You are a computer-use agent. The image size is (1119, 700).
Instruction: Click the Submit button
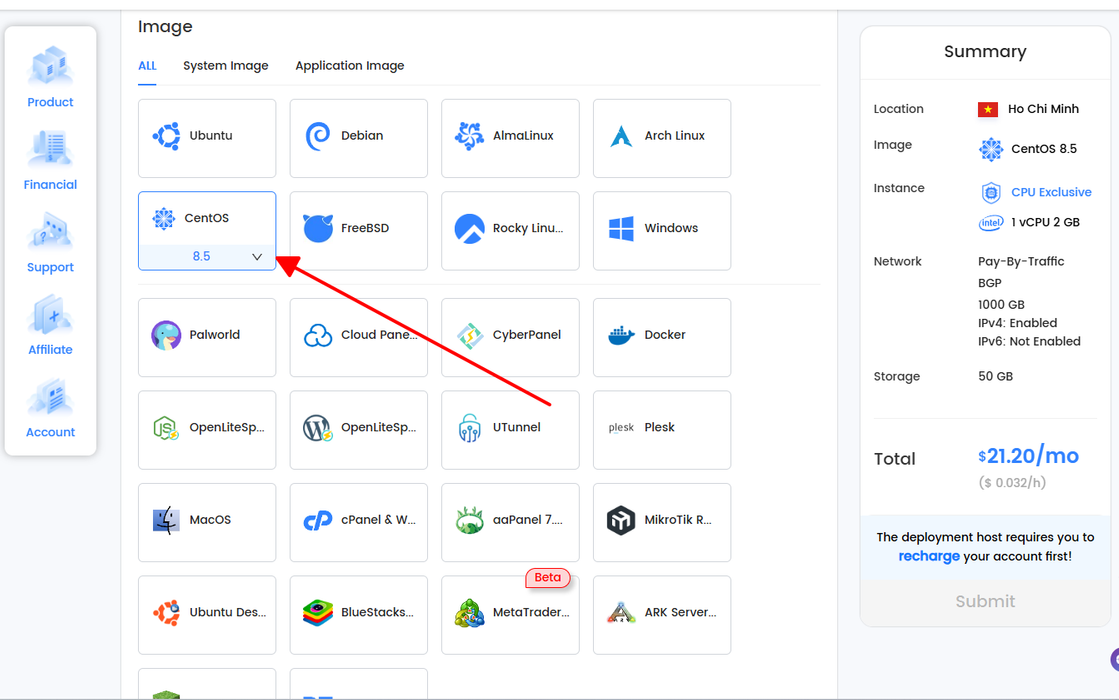tap(985, 602)
